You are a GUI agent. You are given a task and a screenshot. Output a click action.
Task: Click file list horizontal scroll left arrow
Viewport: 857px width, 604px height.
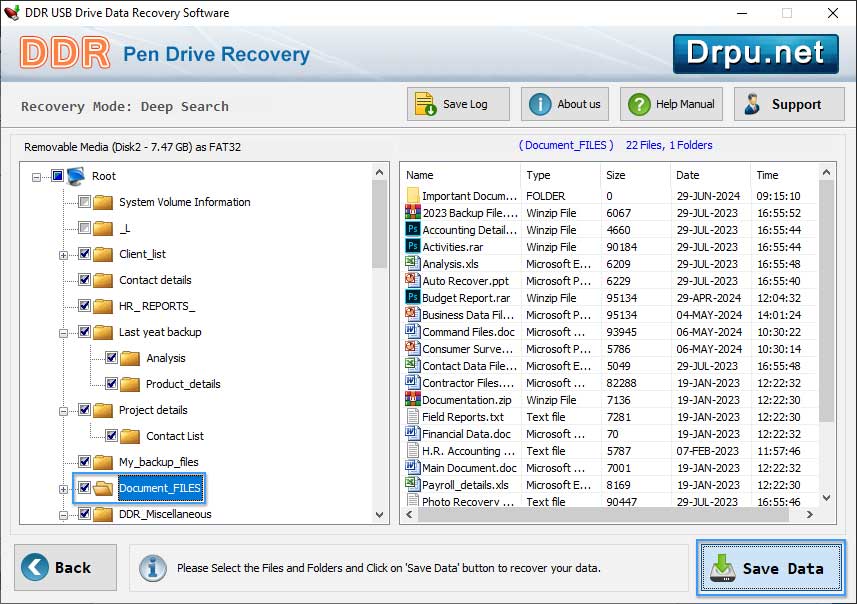pos(409,514)
